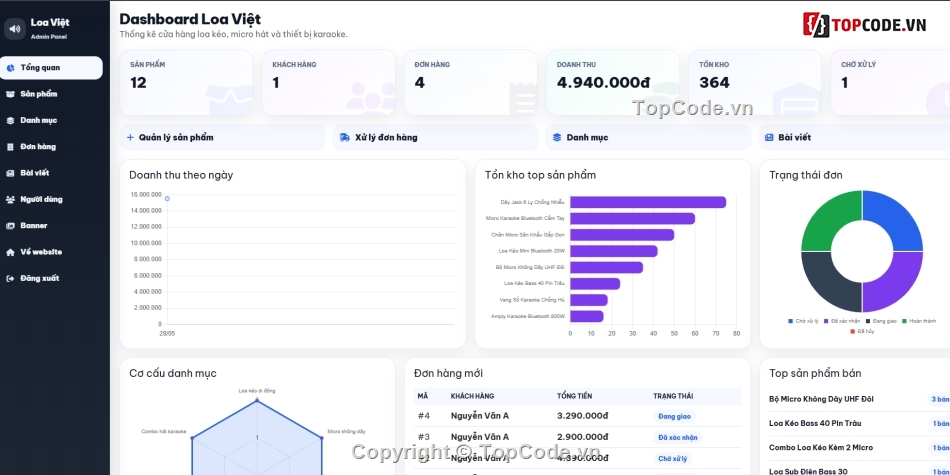Screen dimensions: 950x475
Task: Click the Danh mục layers icon in sidebar
Action: 10,121
